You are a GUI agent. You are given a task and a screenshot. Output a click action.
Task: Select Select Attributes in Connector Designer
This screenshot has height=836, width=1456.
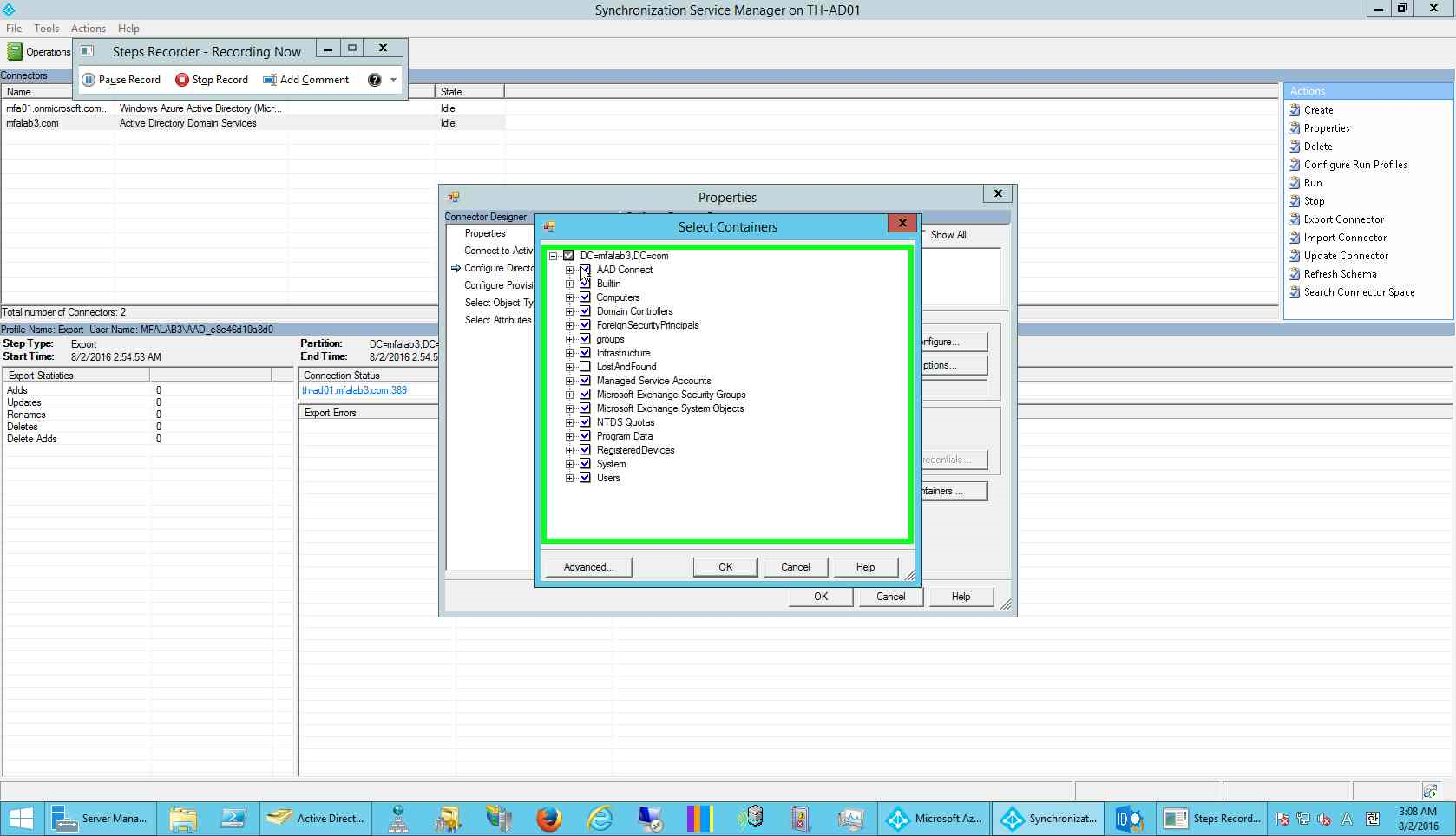click(498, 320)
